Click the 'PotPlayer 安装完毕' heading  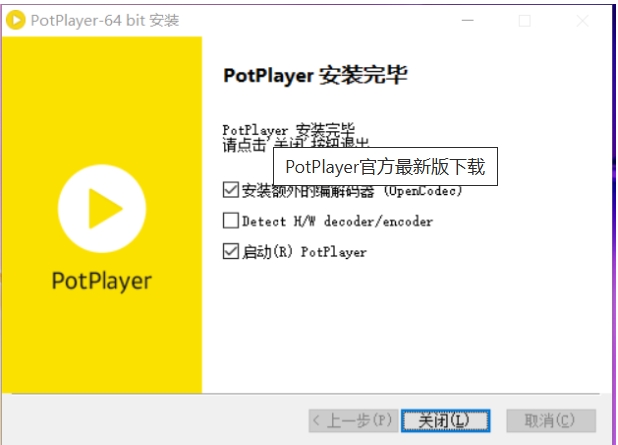click(x=315, y=75)
